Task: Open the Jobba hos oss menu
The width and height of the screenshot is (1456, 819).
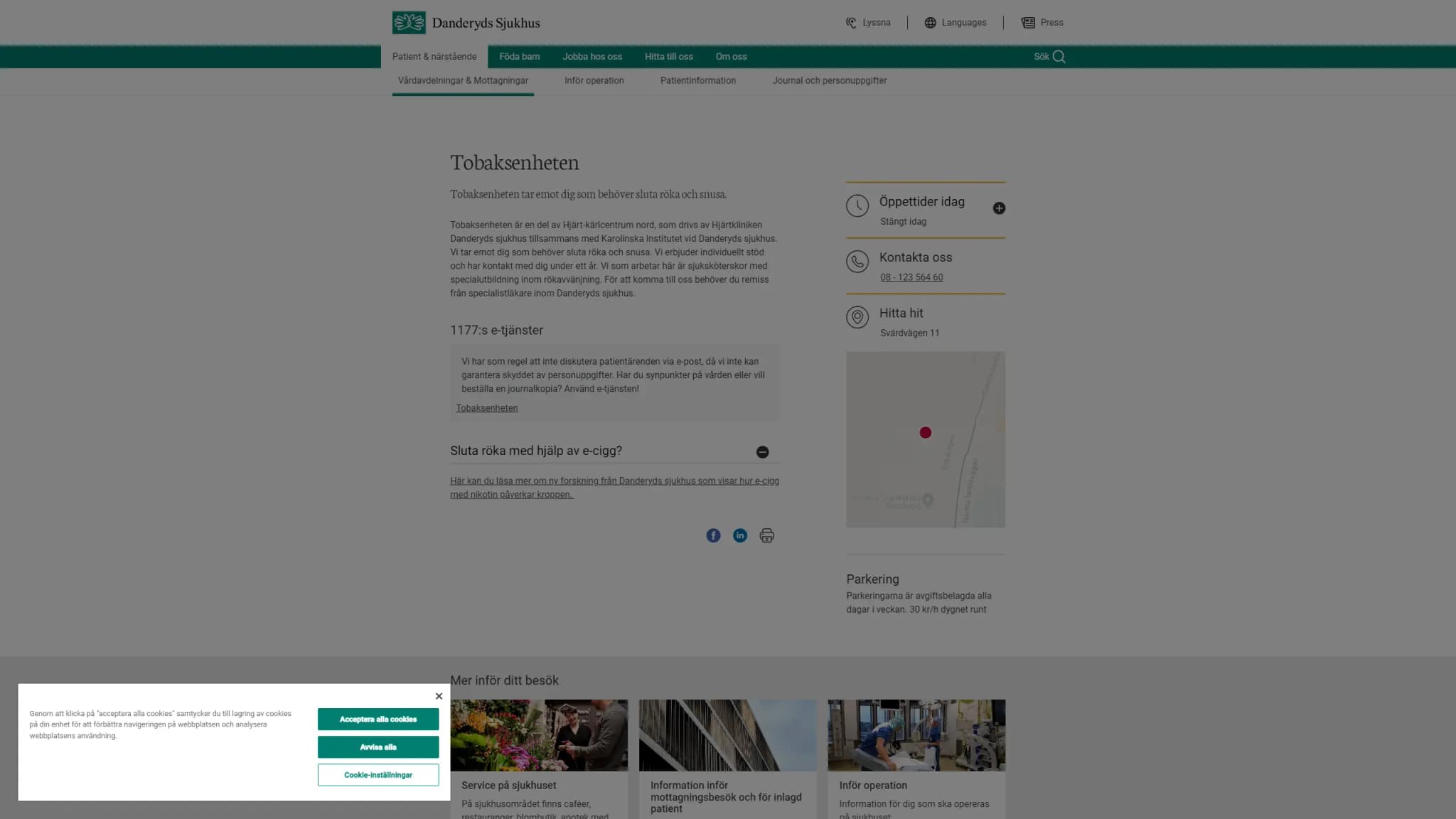Action: point(592,57)
